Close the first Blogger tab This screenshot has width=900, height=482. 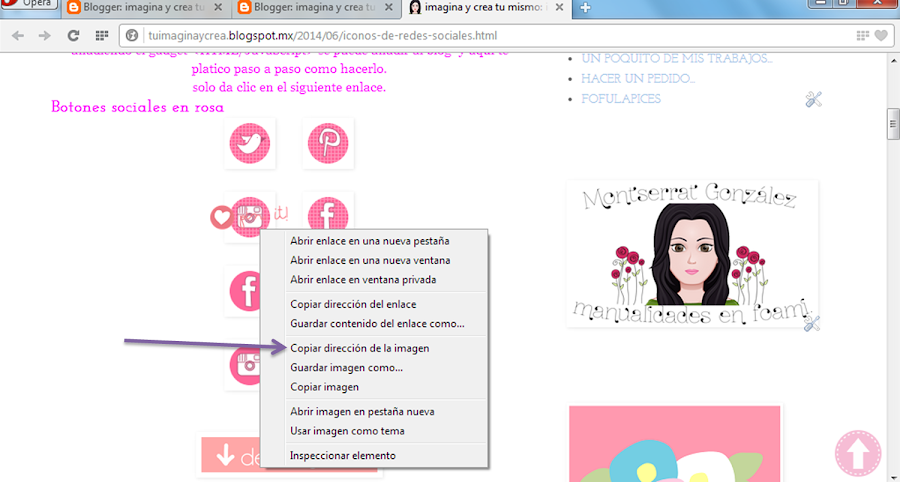pos(218,7)
